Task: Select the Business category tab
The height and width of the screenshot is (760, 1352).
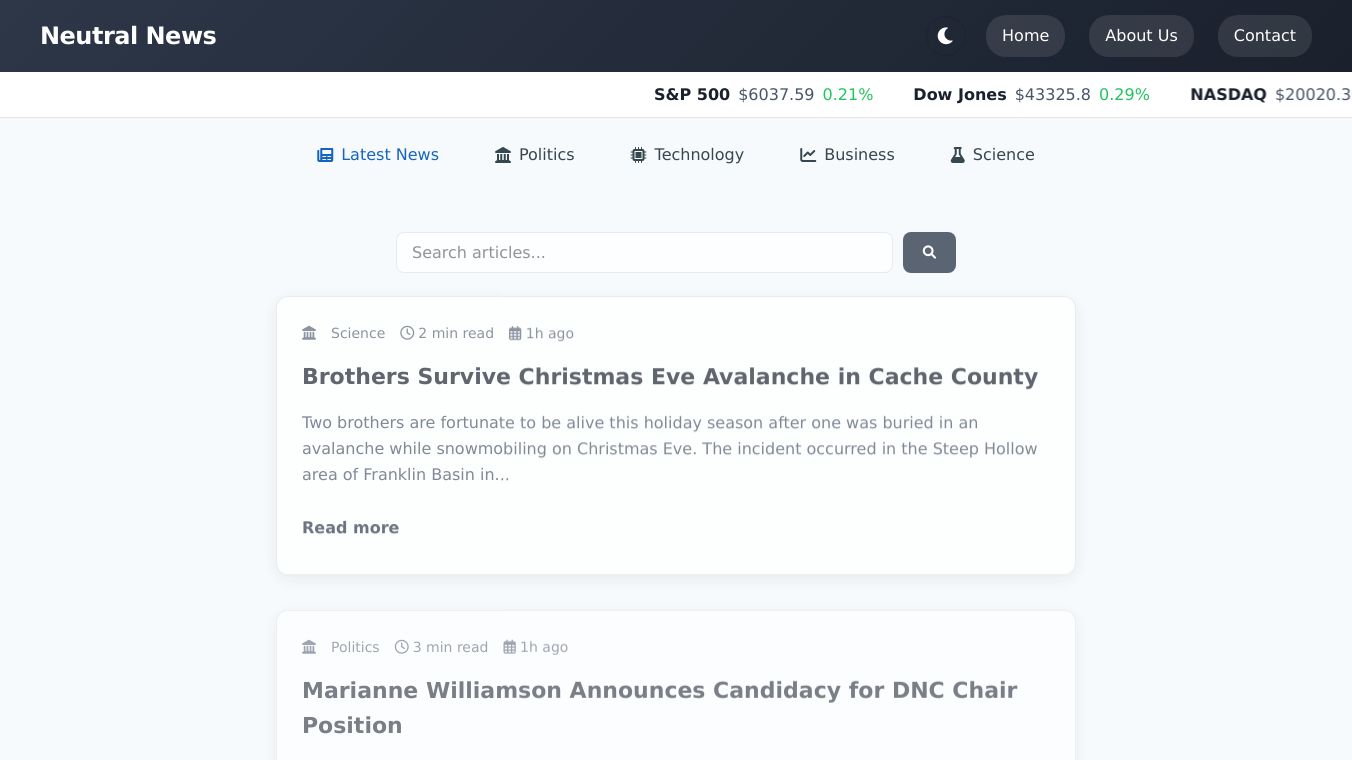Action: pyautogui.click(x=858, y=155)
